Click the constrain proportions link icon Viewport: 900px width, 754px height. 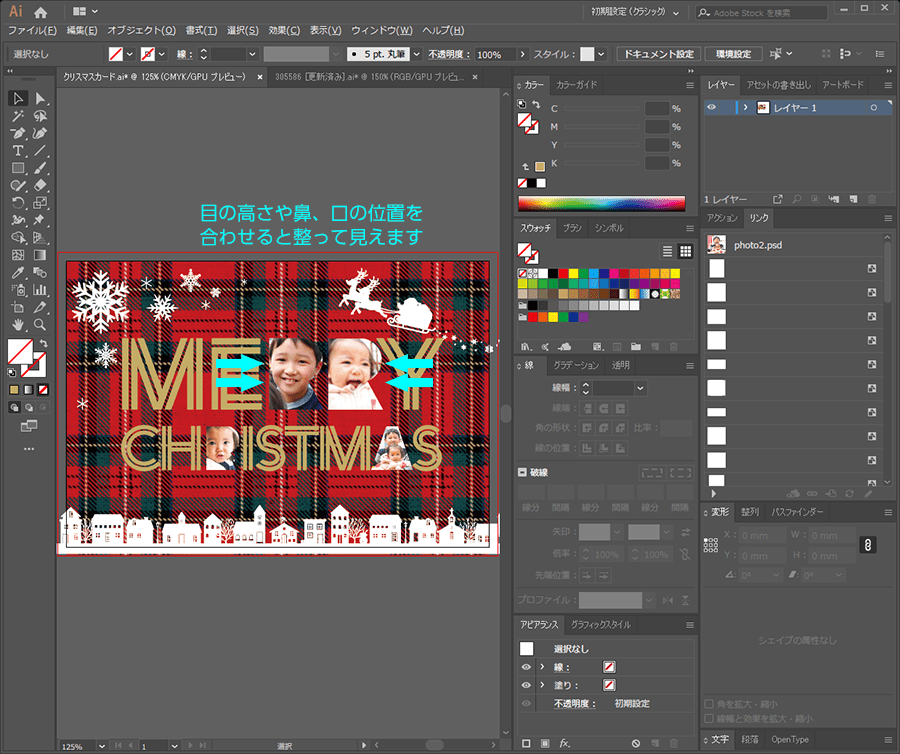click(870, 543)
